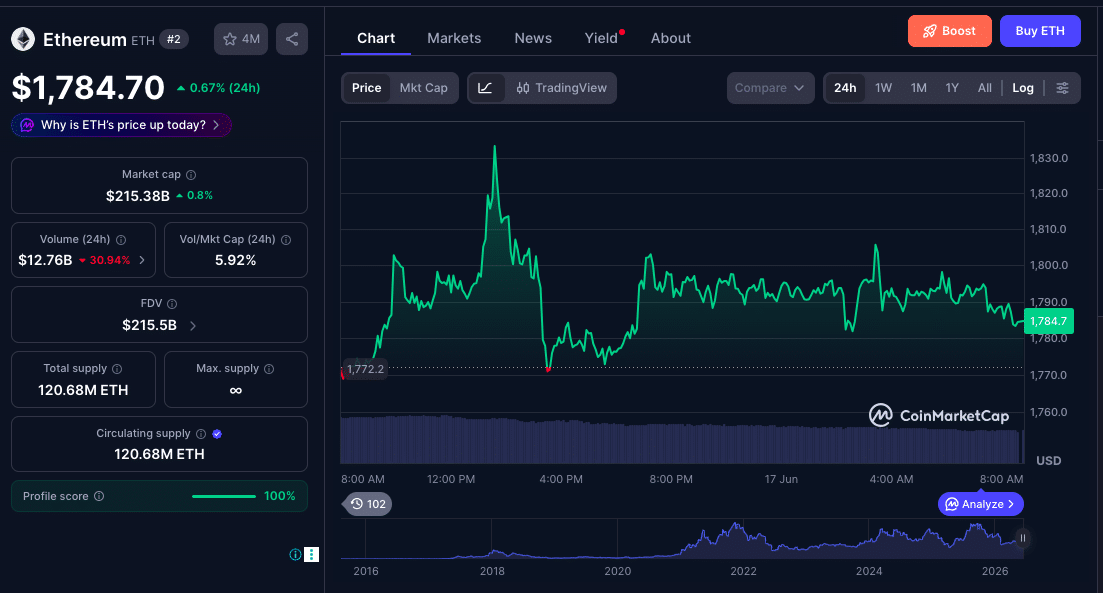
Task: Click the 120.68M ETH total supply value
Action: pyautogui.click(x=83, y=390)
